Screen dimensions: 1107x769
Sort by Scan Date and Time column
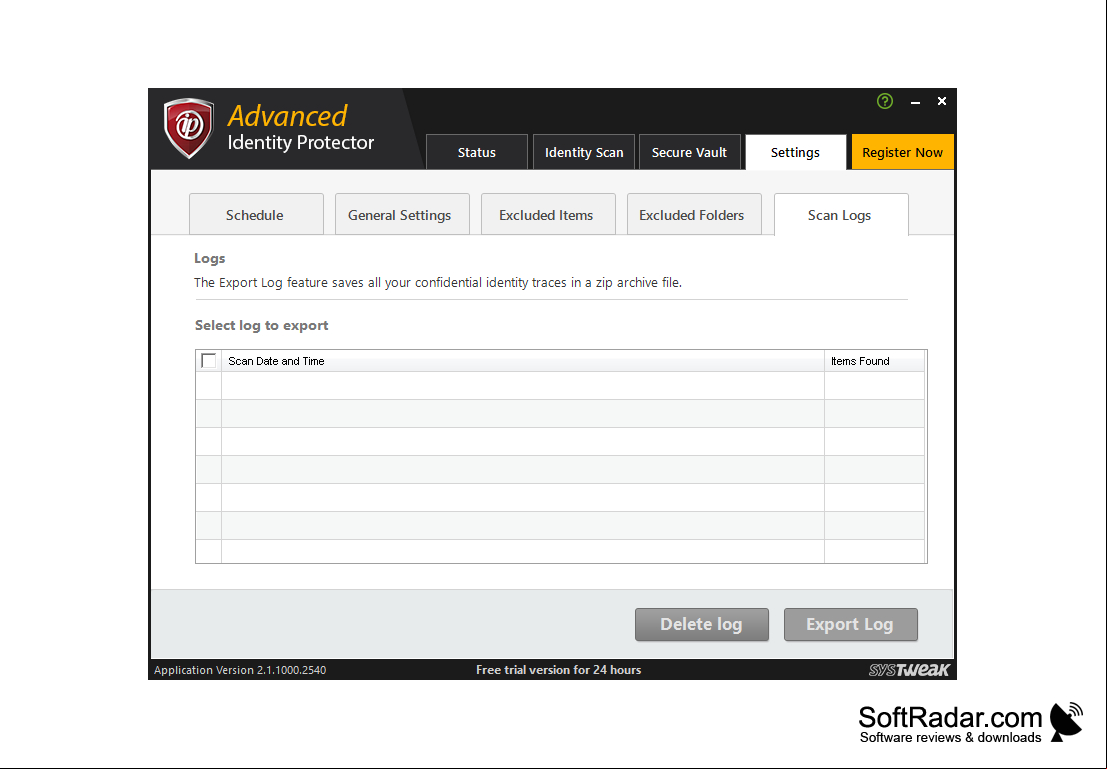pos(522,361)
